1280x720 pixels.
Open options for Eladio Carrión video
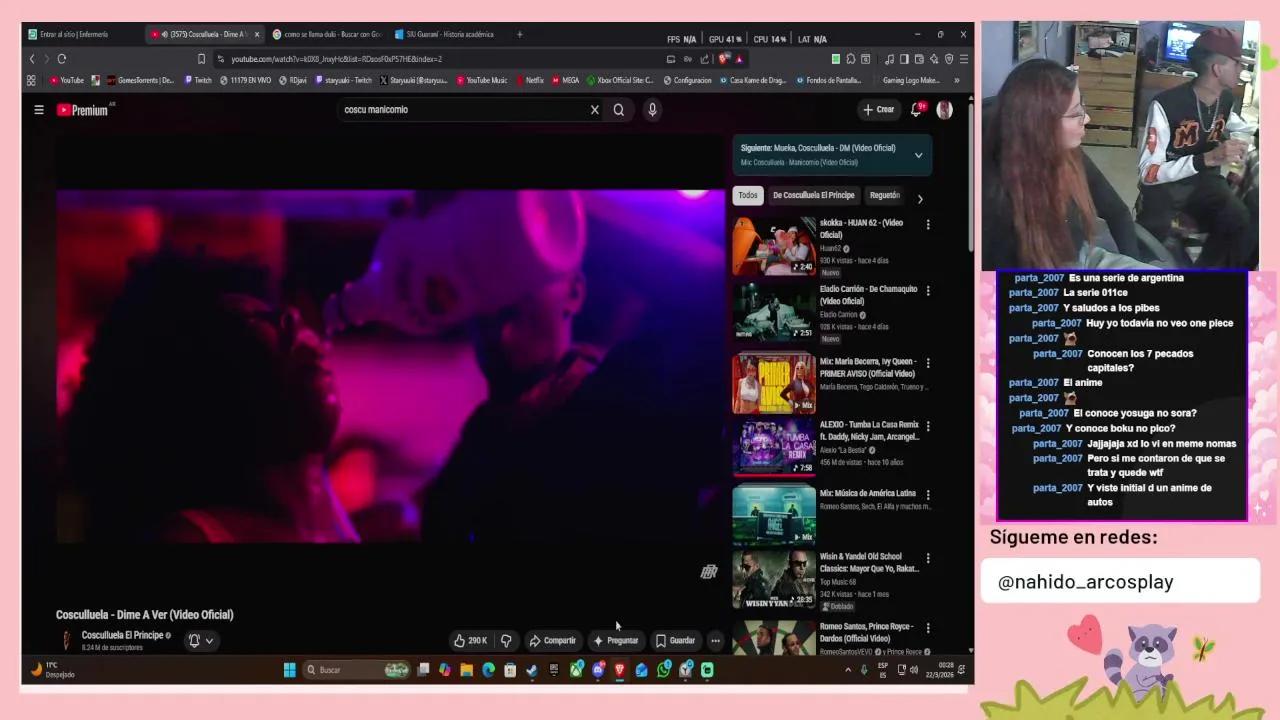click(928, 291)
